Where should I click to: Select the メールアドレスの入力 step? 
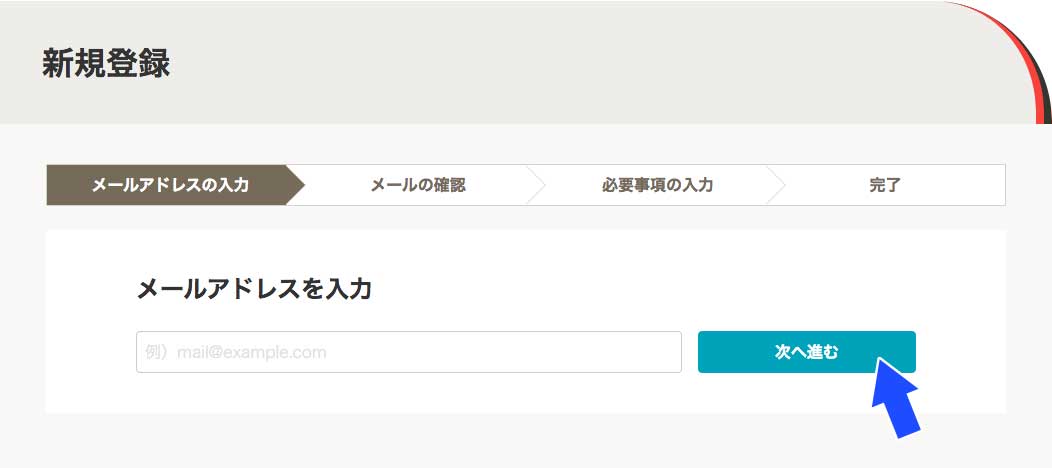(x=170, y=185)
